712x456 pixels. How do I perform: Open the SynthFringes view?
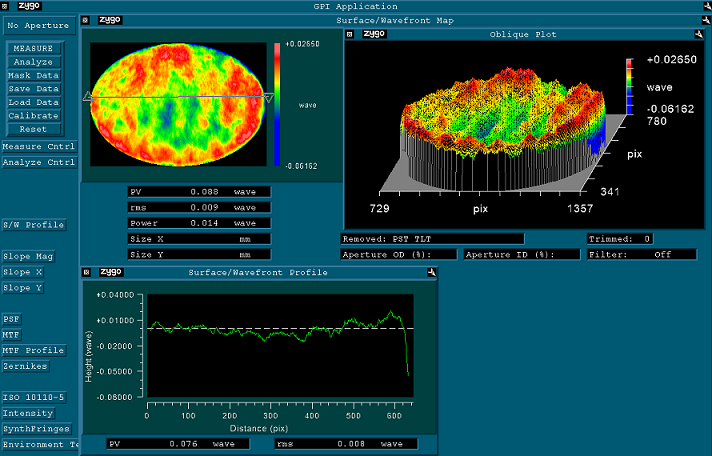tap(36, 429)
